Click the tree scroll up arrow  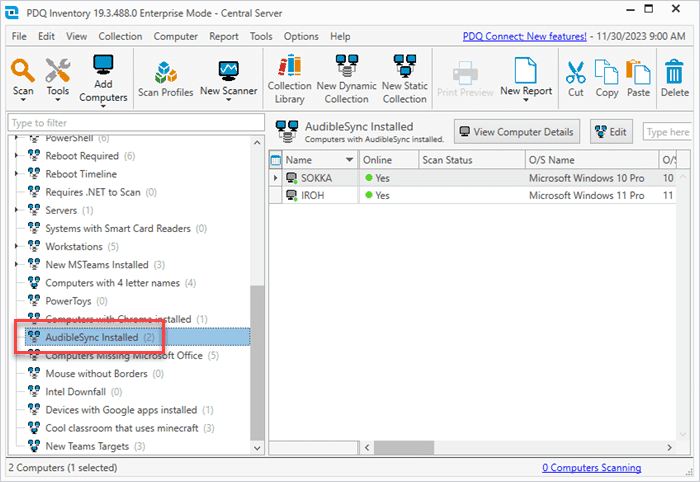click(x=257, y=143)
